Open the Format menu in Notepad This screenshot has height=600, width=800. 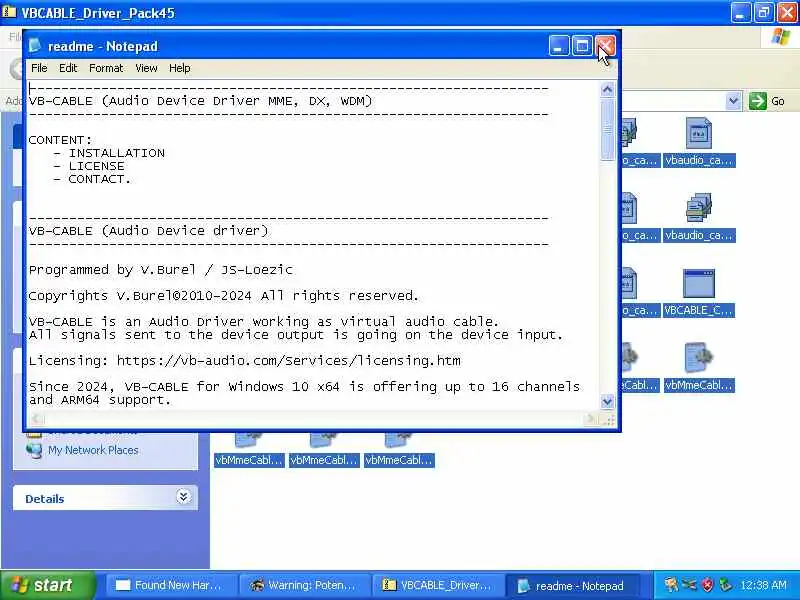point(106,68)
